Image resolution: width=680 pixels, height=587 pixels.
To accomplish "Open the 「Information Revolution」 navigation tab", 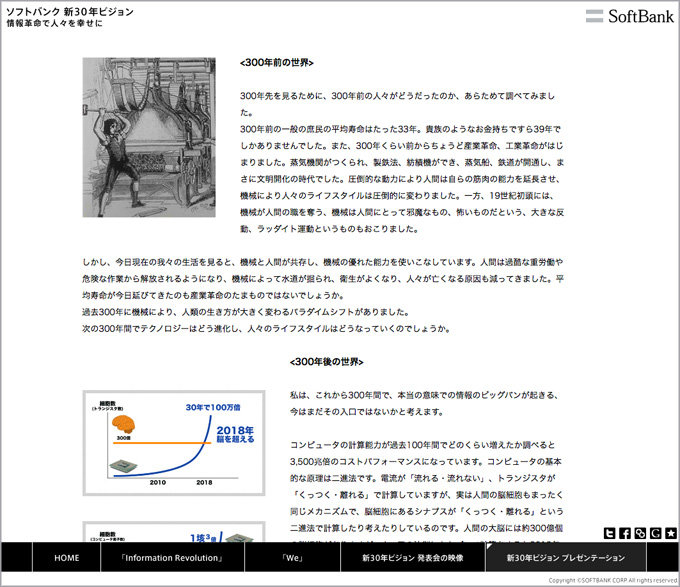I will point(172,558).
